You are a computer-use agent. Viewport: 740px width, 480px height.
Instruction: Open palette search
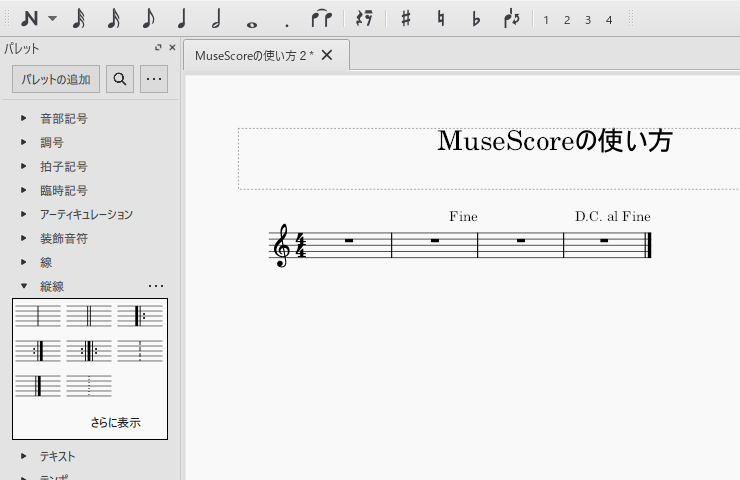pyautogui.click(x=120, y=79)
